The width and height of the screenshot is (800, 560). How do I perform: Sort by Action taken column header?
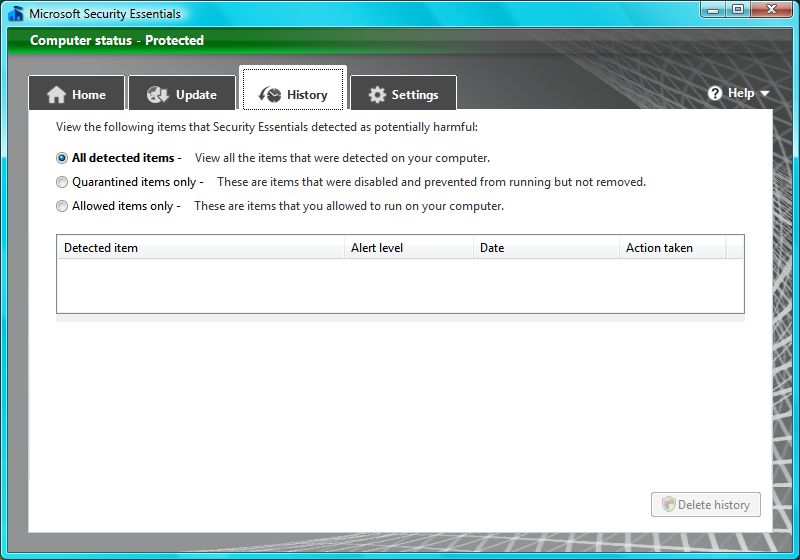672,248
